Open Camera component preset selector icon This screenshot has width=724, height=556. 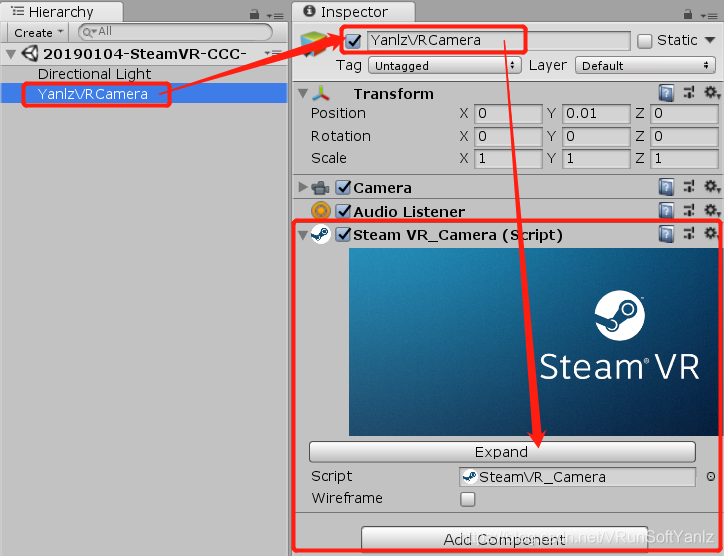coord(689,187)
